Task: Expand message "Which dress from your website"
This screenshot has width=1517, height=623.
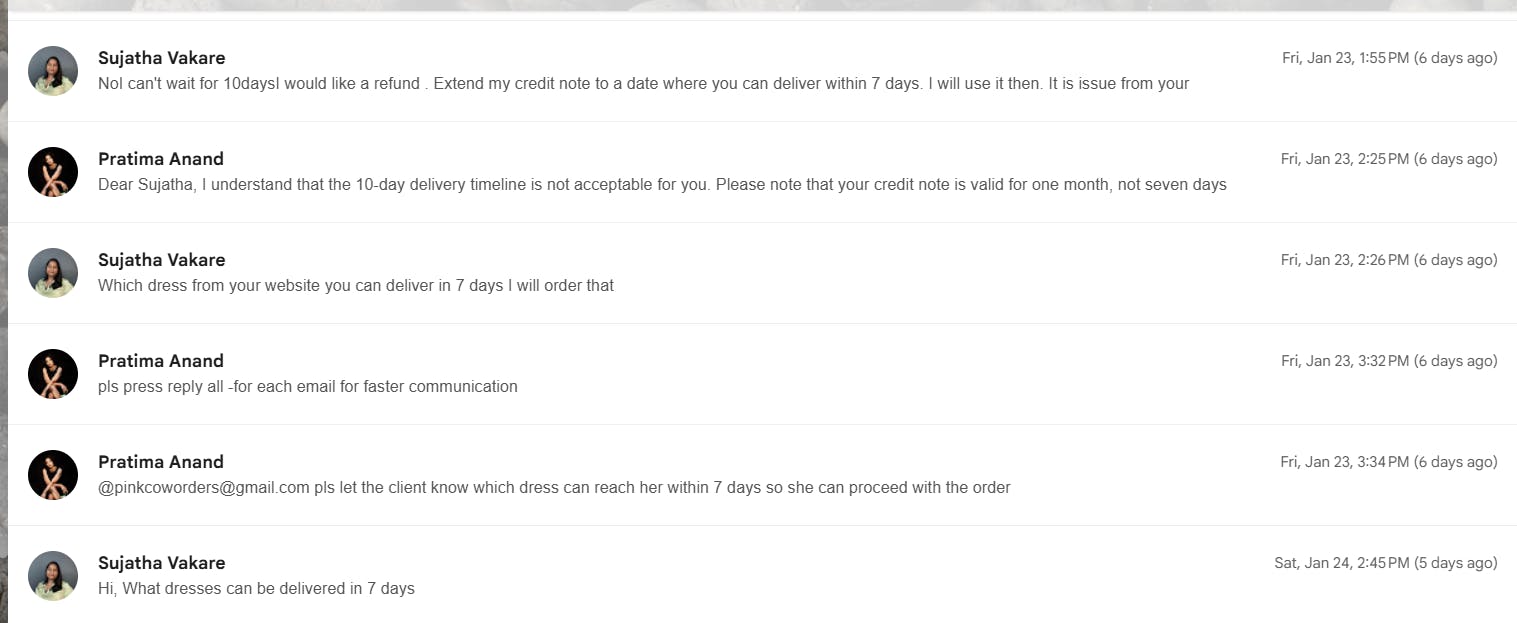Action: [356, 286]
